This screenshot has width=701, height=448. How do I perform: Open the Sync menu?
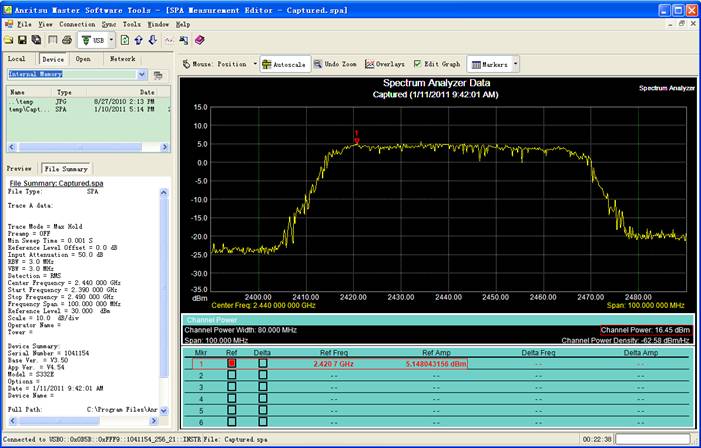[108, 23]
